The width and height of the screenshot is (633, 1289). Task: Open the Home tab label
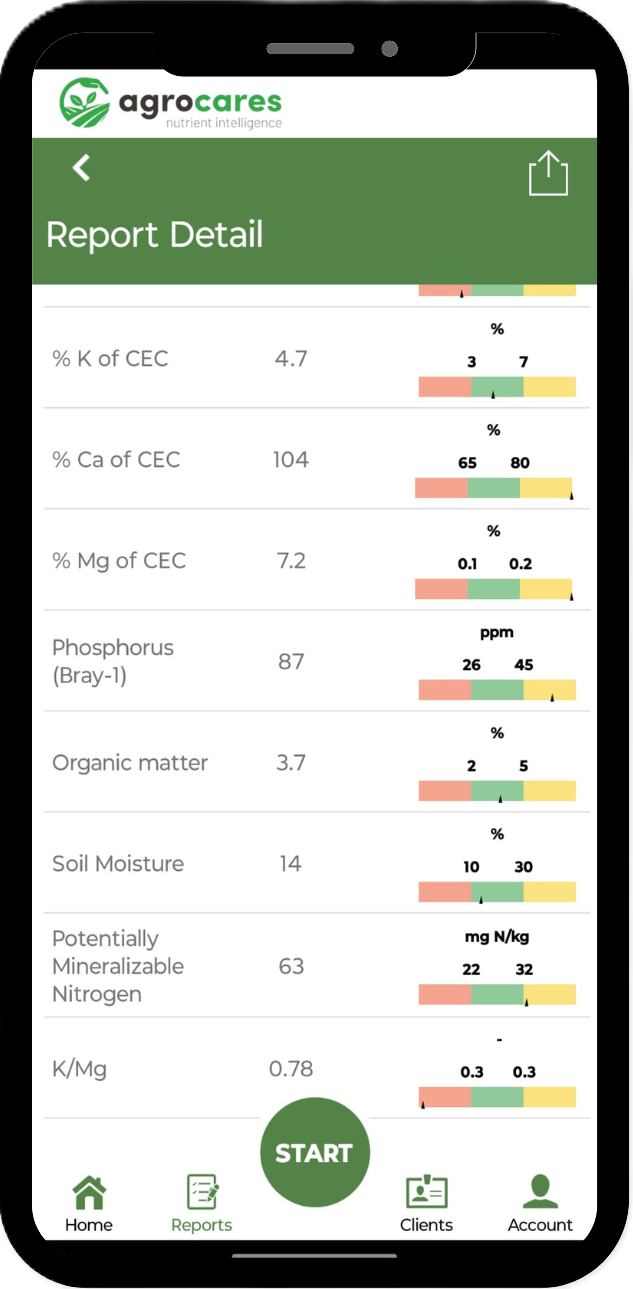point(89,1225)
